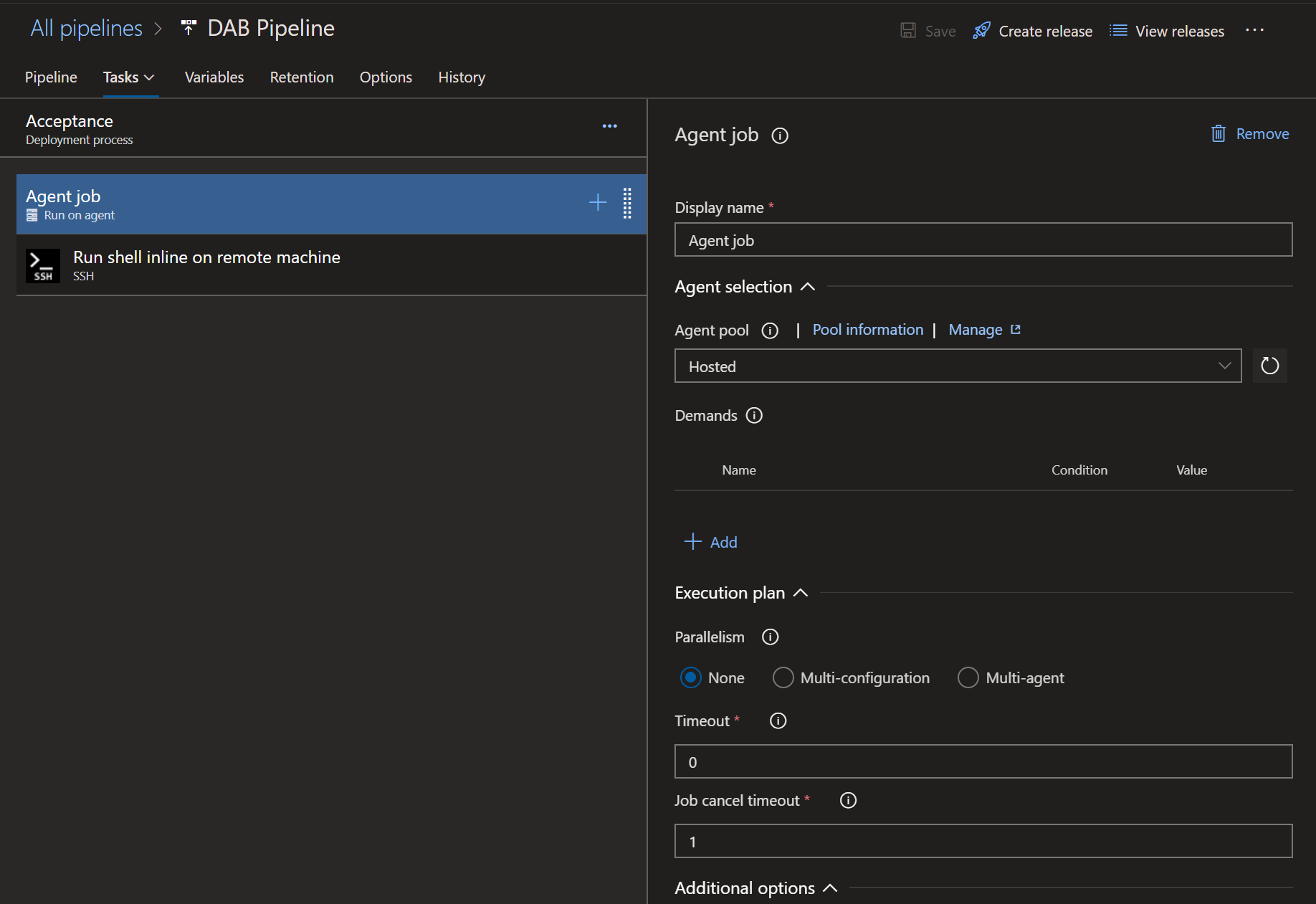Select Multi-configuration parallelism
Screen dimensions: 1316x904
pos(782,677)
